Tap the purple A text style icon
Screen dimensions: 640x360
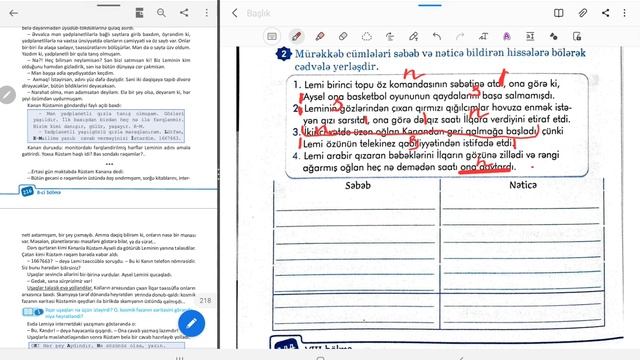507,37
